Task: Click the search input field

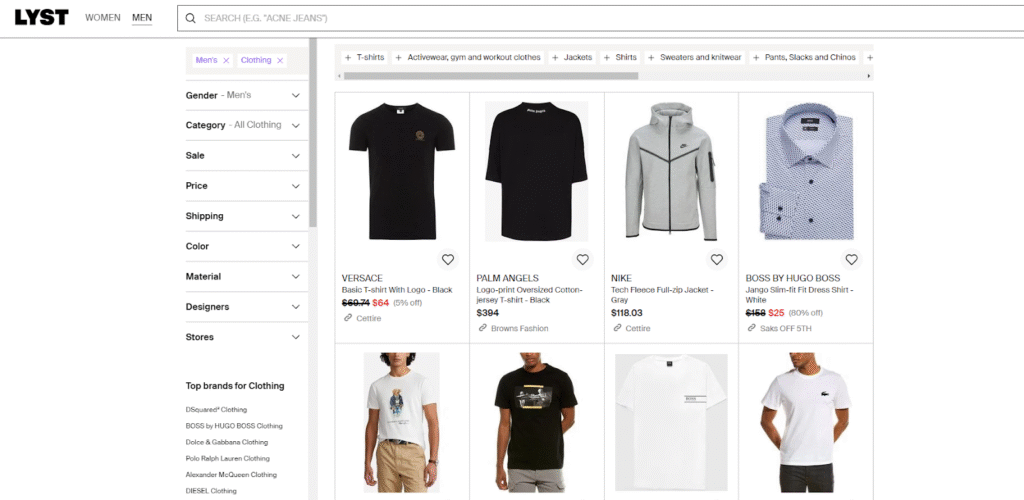Action: pyautogui.click(x=600, y=18)
